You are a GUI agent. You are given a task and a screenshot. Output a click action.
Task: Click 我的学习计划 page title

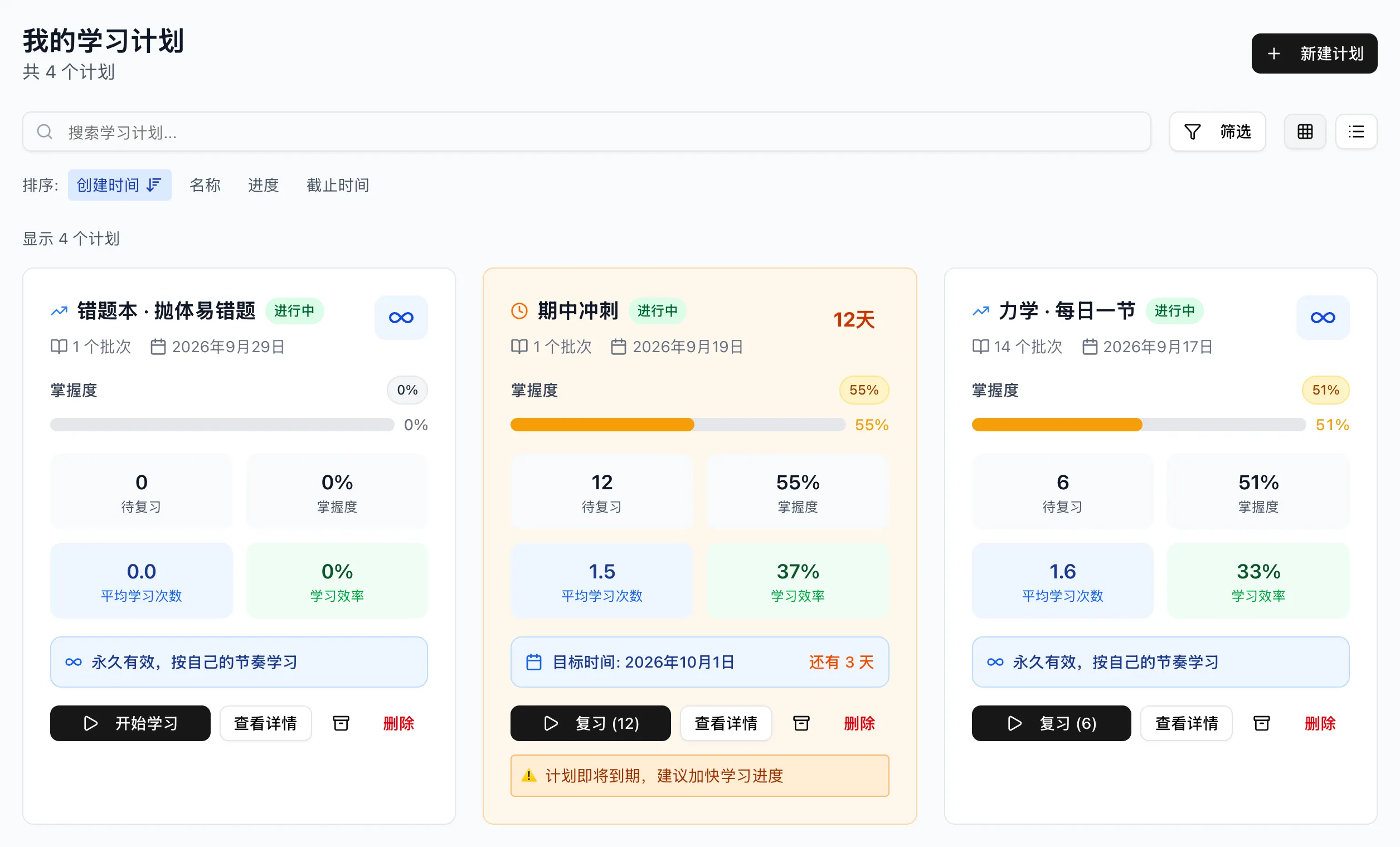point(104,41)
